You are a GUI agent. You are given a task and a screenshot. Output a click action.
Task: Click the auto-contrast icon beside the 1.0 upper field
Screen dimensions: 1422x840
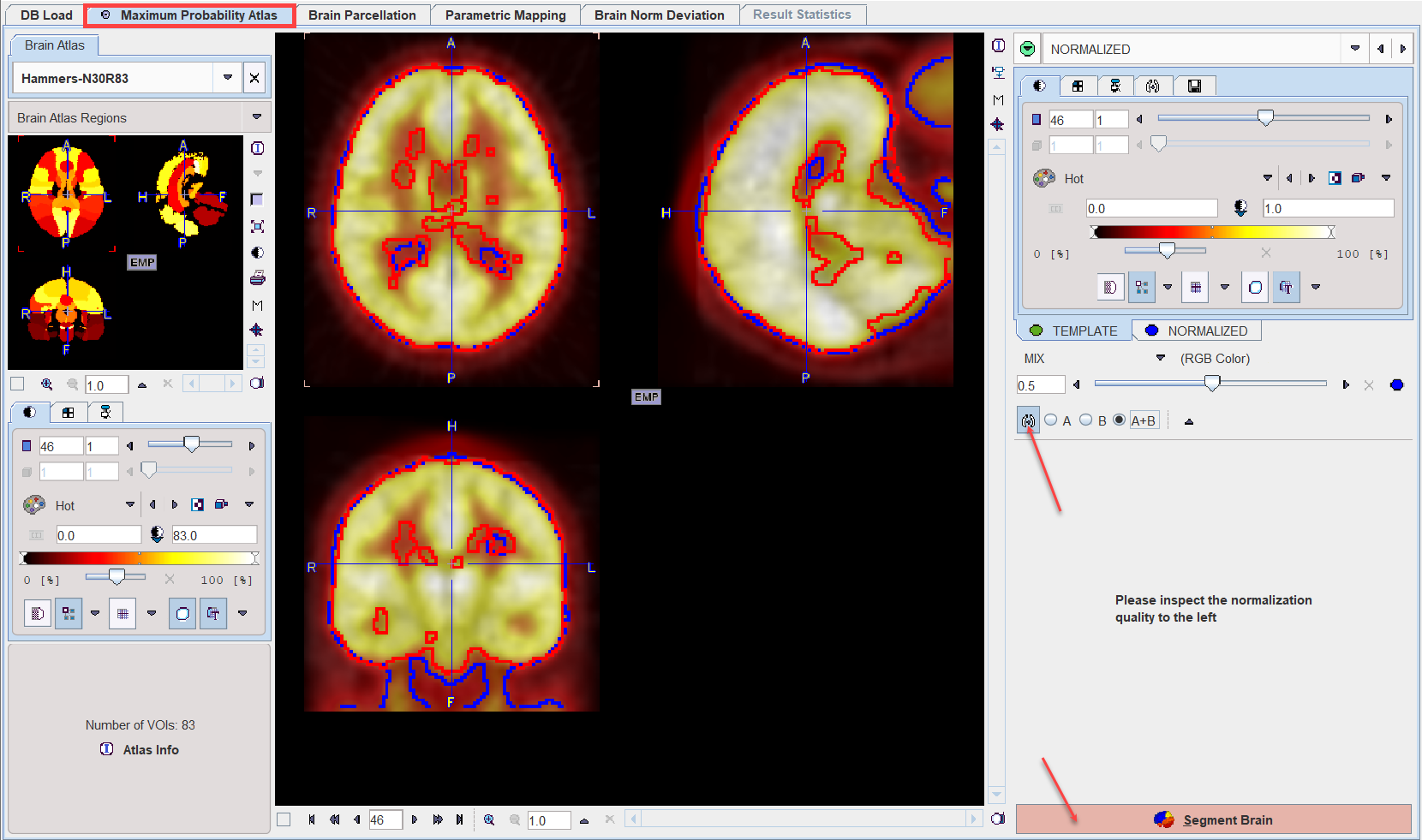tap(1240, 208)
